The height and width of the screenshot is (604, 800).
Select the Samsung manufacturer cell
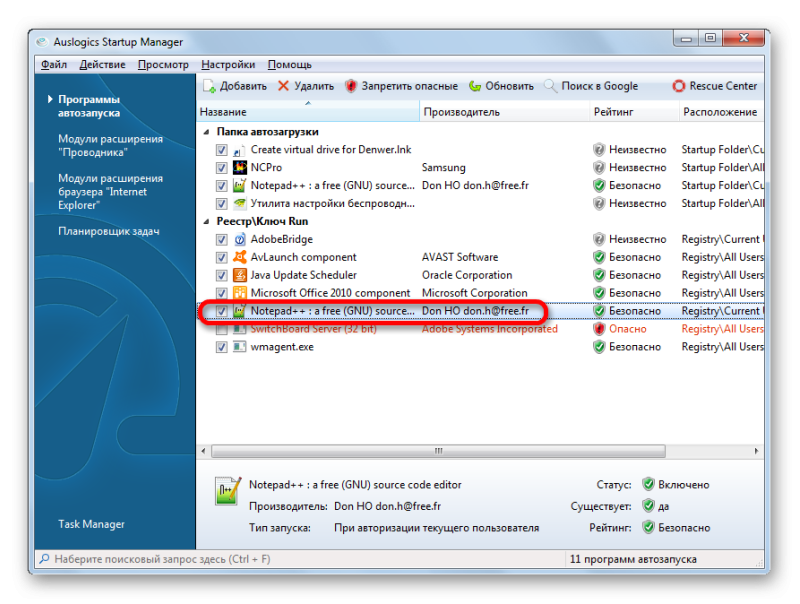click(443, 167)
